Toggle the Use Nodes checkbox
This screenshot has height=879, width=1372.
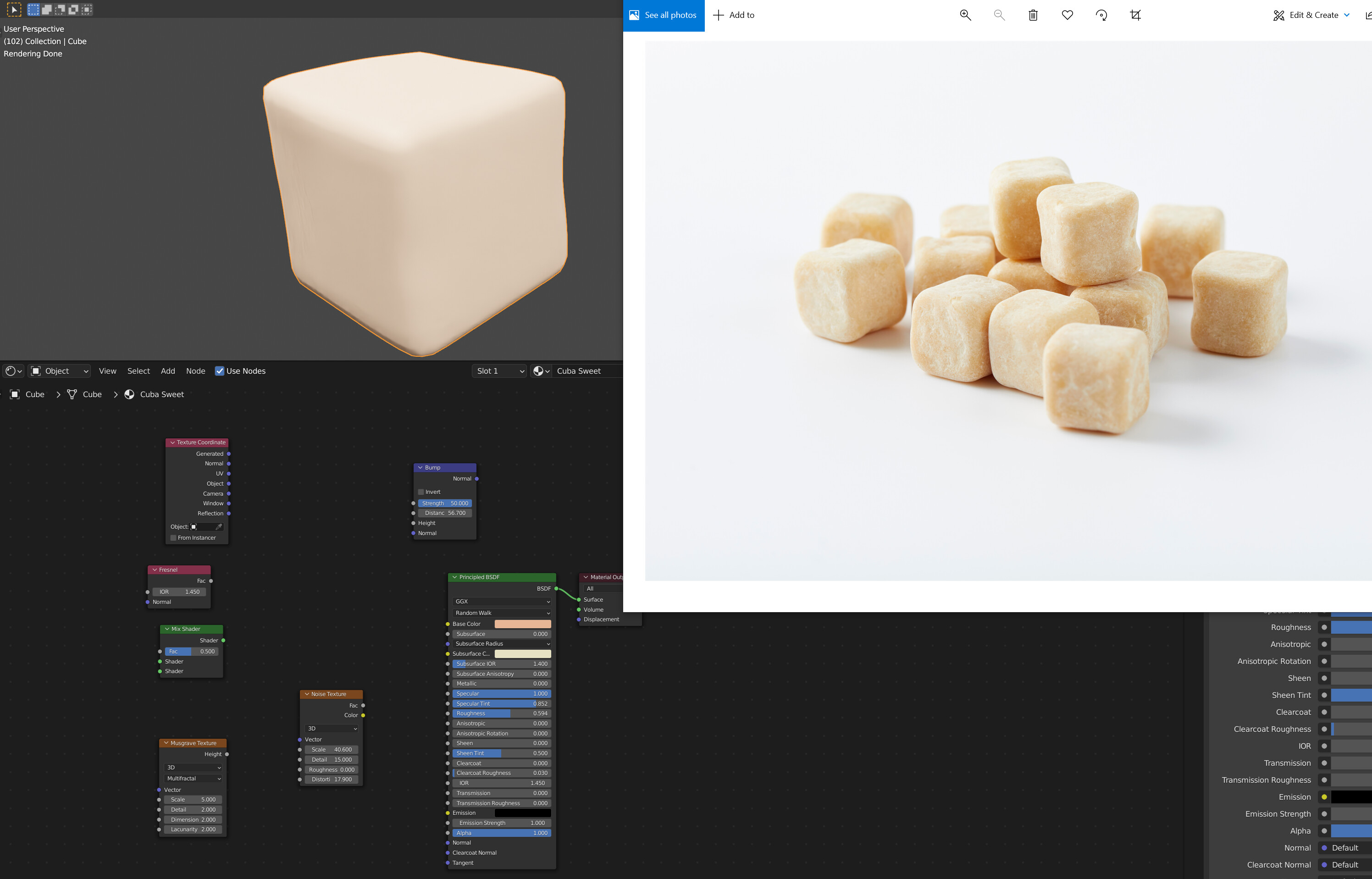(x=219, y=371)
